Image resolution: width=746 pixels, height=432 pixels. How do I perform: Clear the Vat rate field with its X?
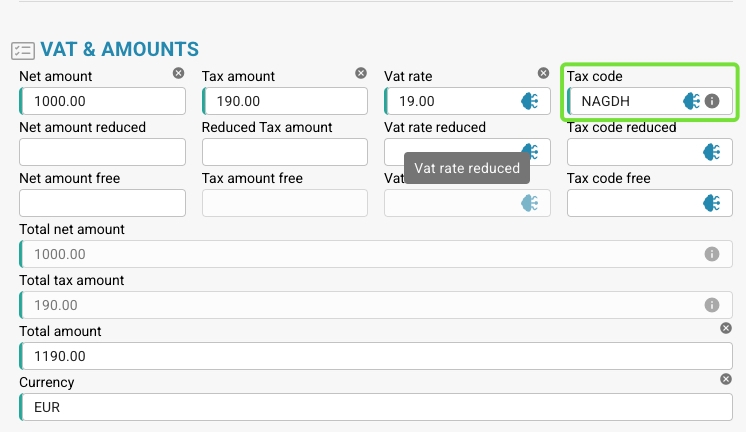[543, 73]
